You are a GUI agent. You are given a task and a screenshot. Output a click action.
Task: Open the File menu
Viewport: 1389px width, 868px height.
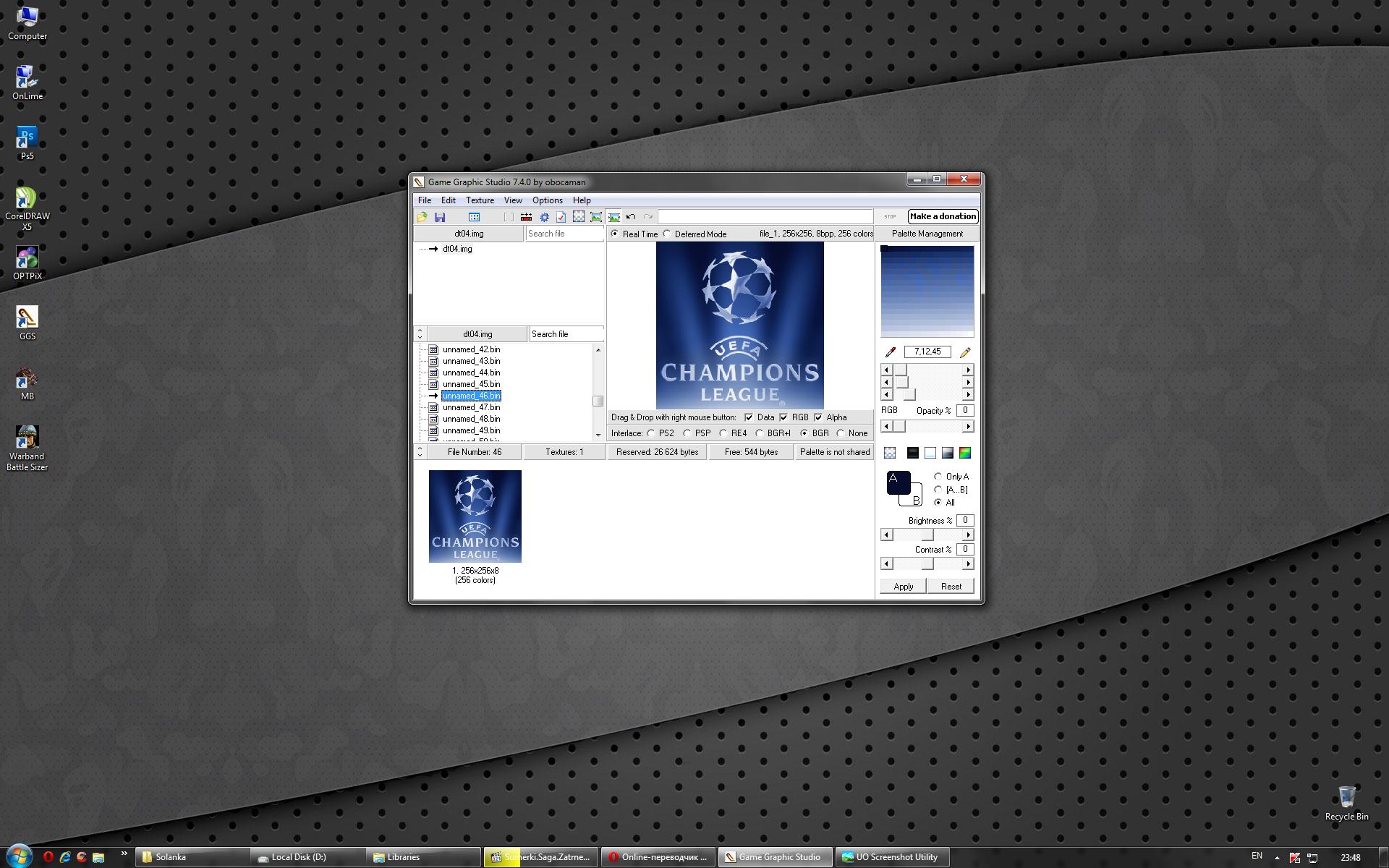(x=425, y=200)
